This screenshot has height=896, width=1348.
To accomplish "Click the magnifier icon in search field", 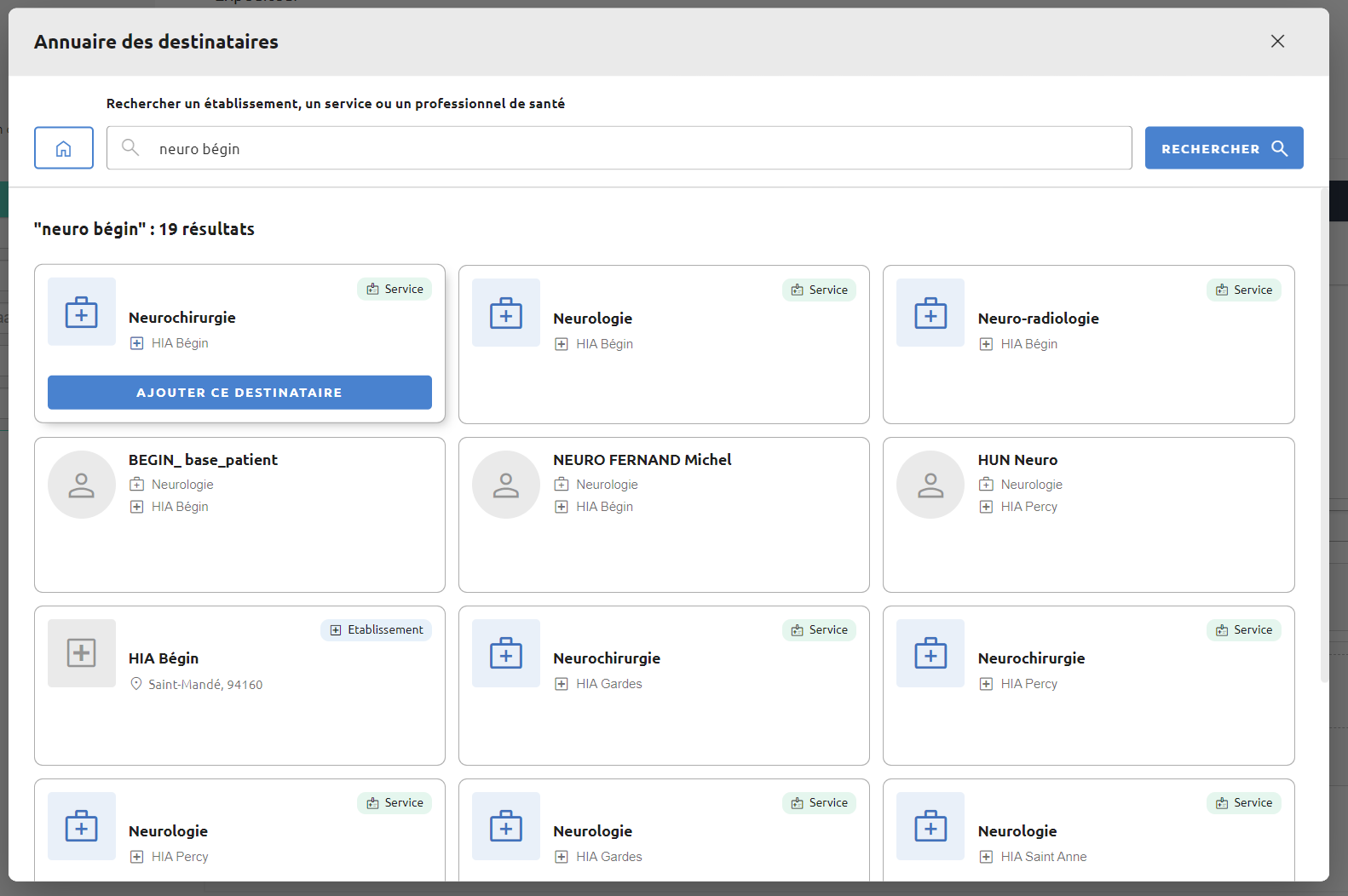I will [130, 147].
